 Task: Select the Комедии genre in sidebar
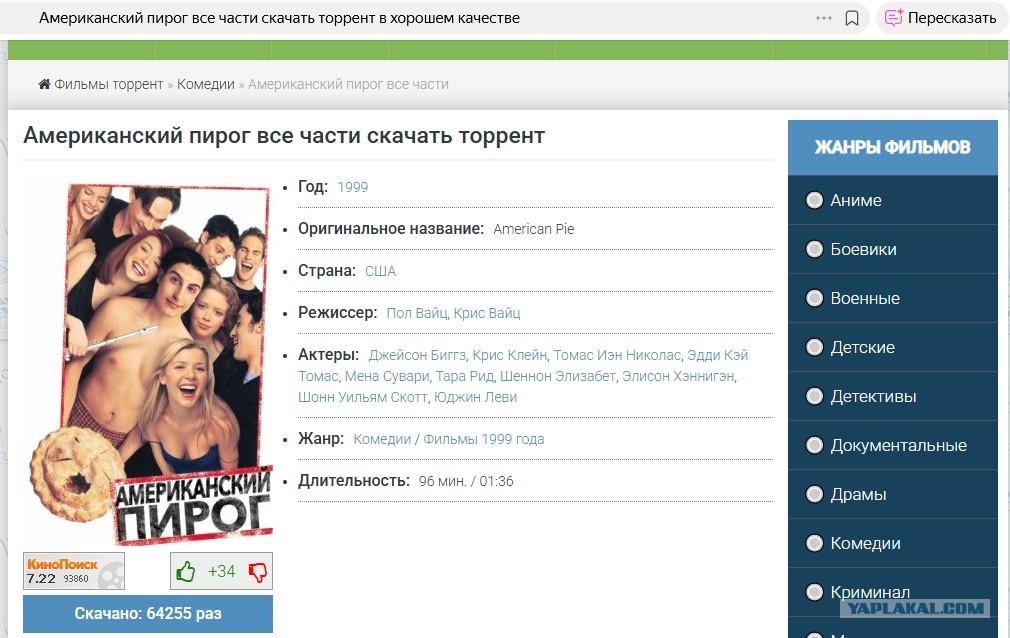click(892, 543)
